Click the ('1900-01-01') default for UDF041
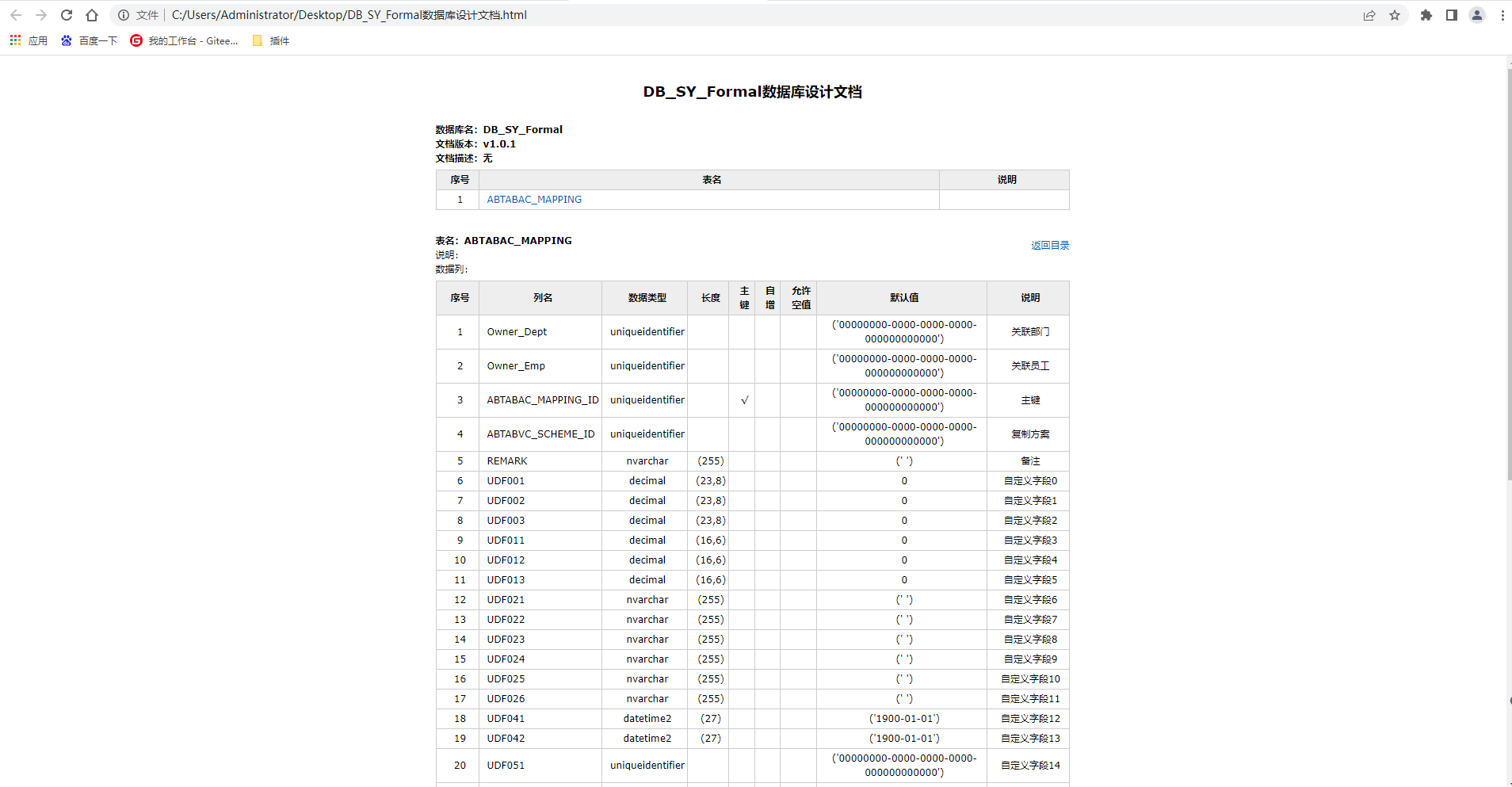This screenshot has width=1512, height=787. point(904,719)
